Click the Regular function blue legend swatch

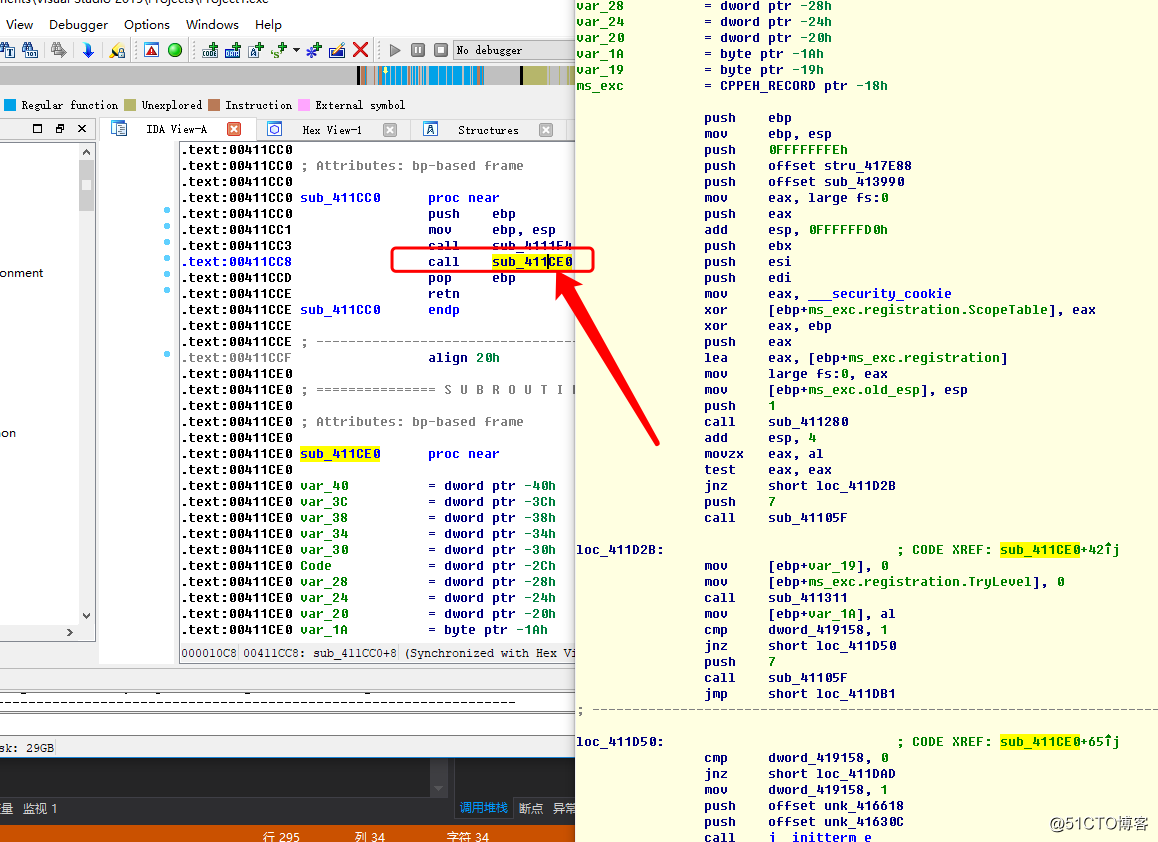coord(10,105)
